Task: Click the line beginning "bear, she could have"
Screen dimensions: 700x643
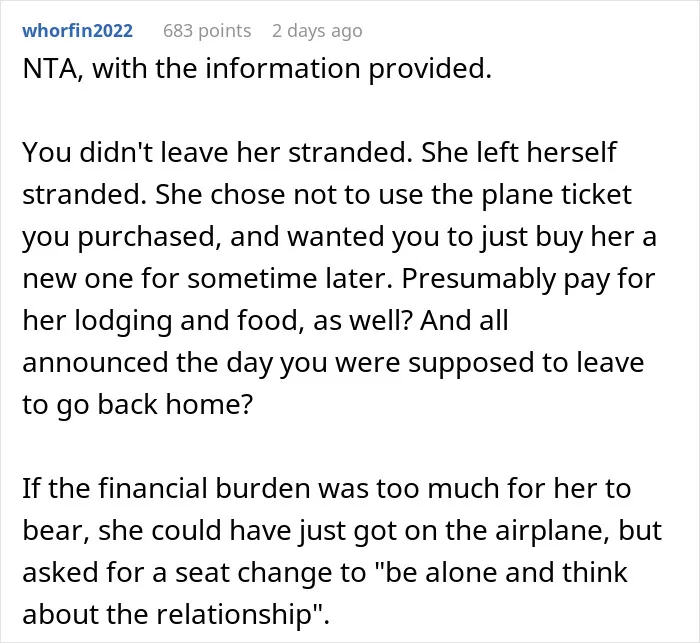Action: click(342, 531)
